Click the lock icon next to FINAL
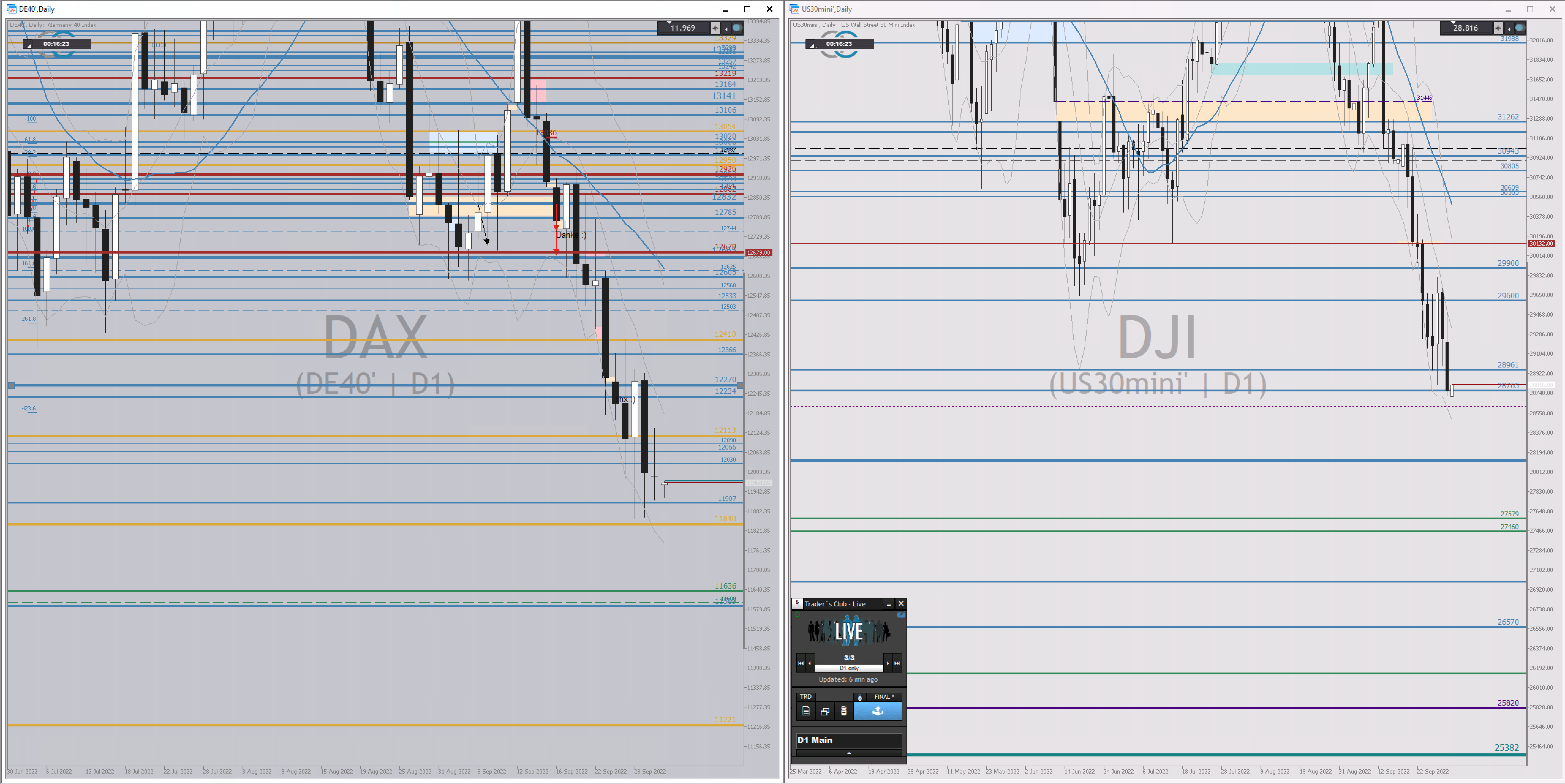This screenshot has height=784, width=1565. pos(860,697)
